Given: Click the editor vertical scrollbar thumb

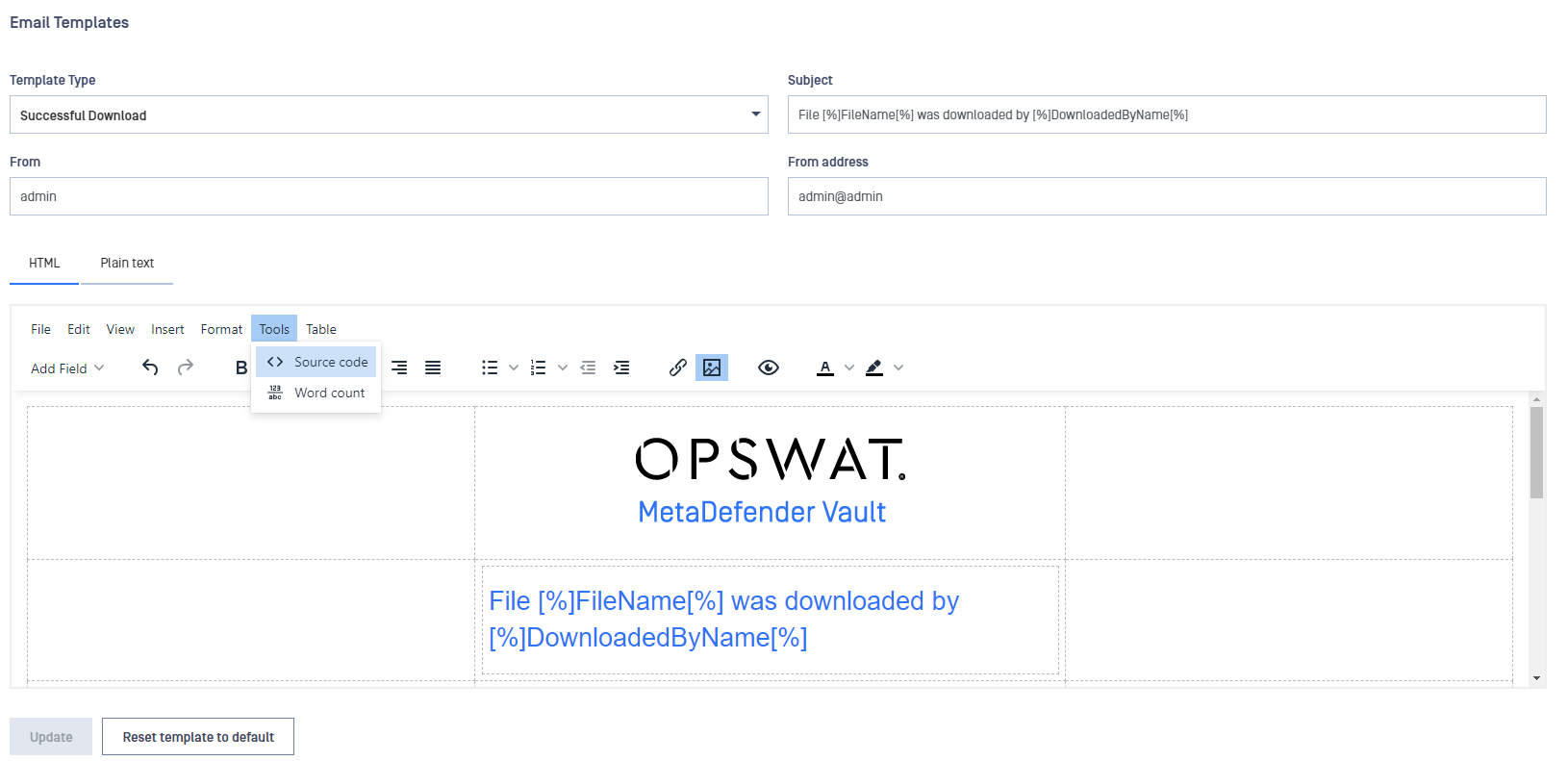Looking at the screenshot, I should [x=1536, y=452].
